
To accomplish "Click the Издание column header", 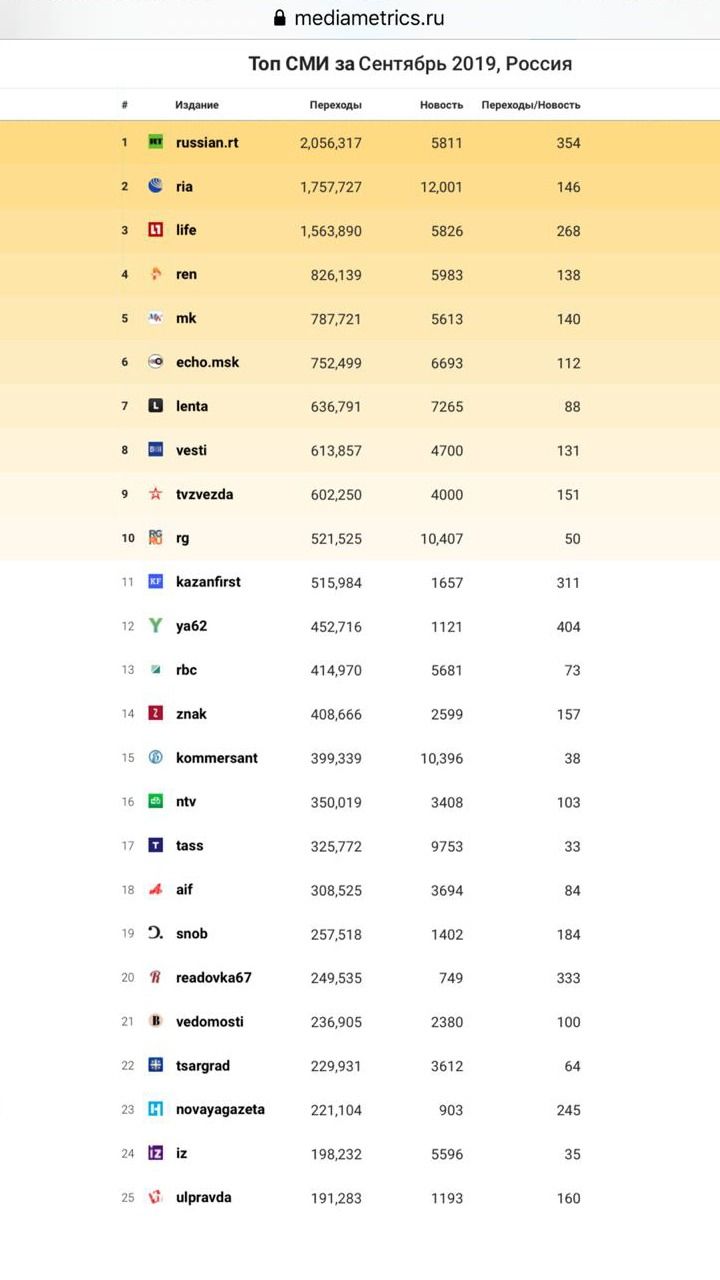I will (x=197, y=105).
